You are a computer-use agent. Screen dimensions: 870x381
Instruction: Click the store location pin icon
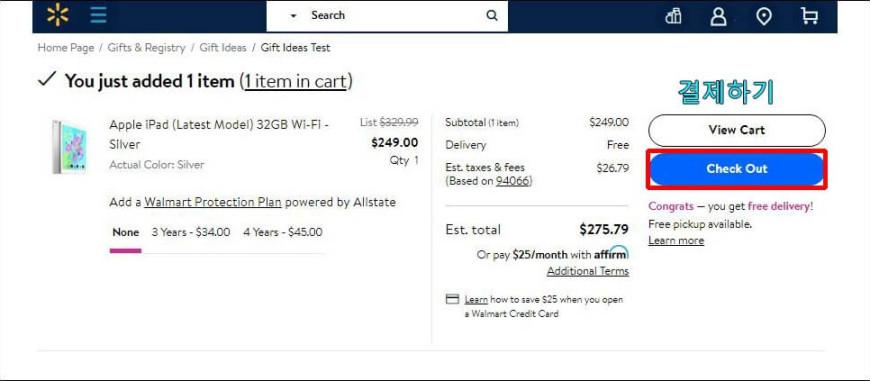(764, 16)
